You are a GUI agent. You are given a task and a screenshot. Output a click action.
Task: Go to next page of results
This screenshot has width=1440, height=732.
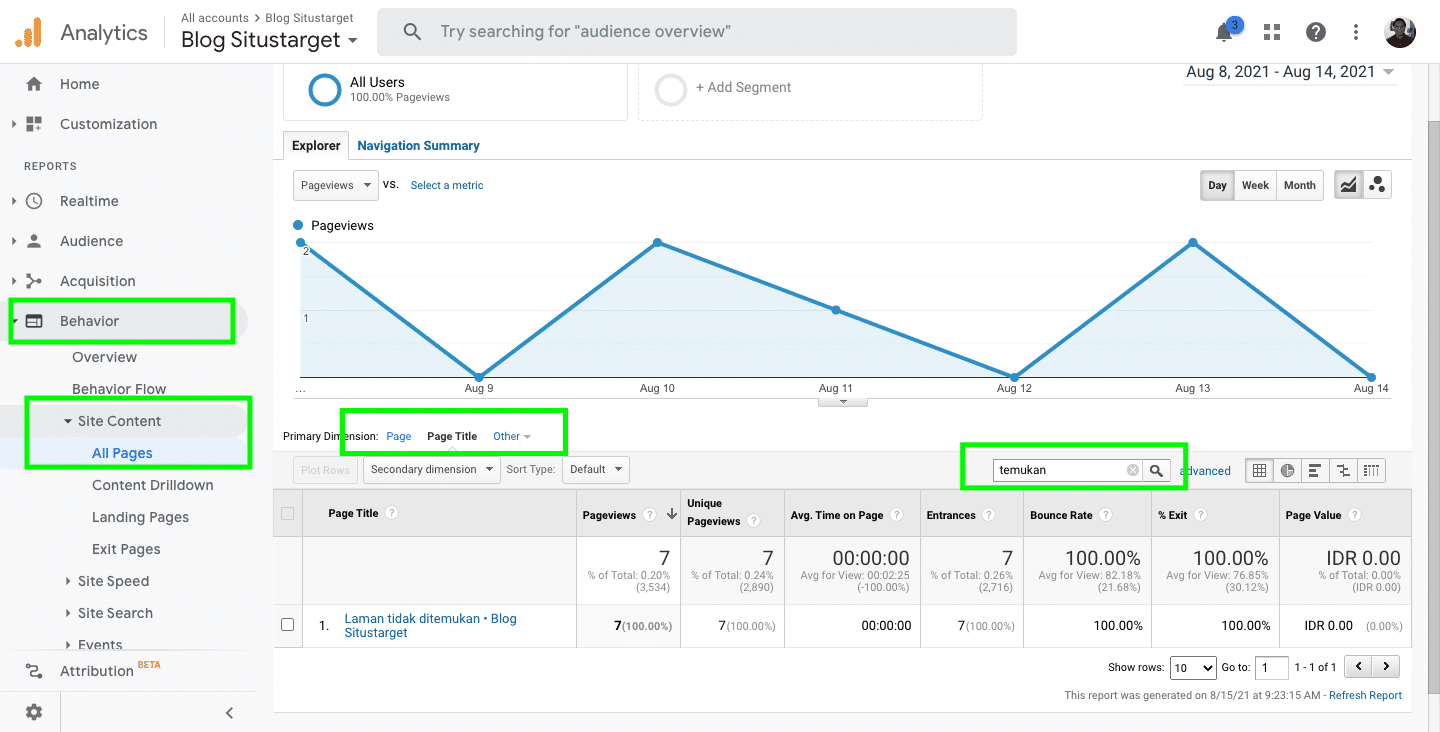click(x=1385, y=666)
